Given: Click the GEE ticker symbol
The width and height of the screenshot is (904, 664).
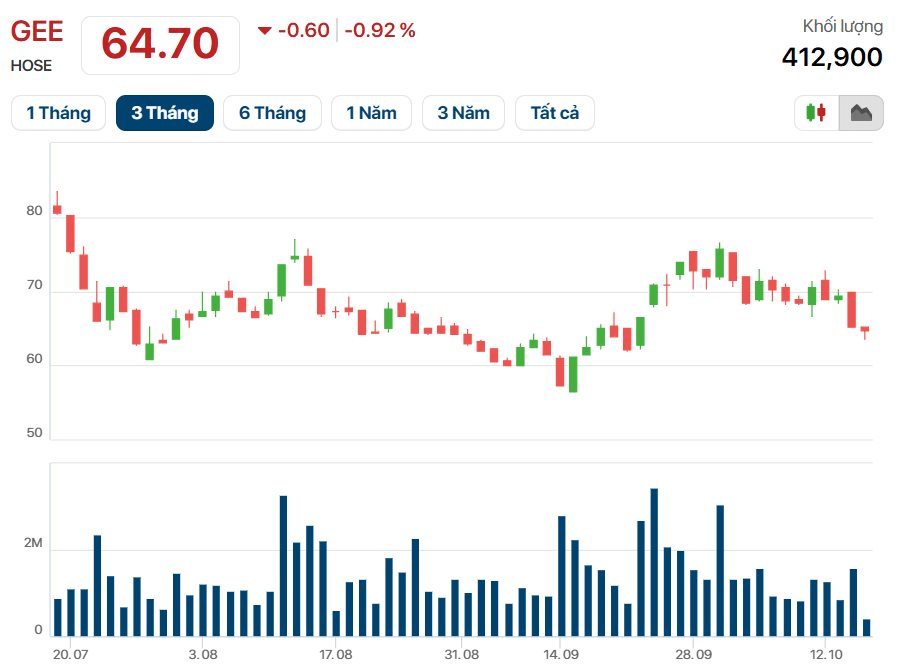Looking at the screenshot, I should pyautogui.click(x=37, y=31).
